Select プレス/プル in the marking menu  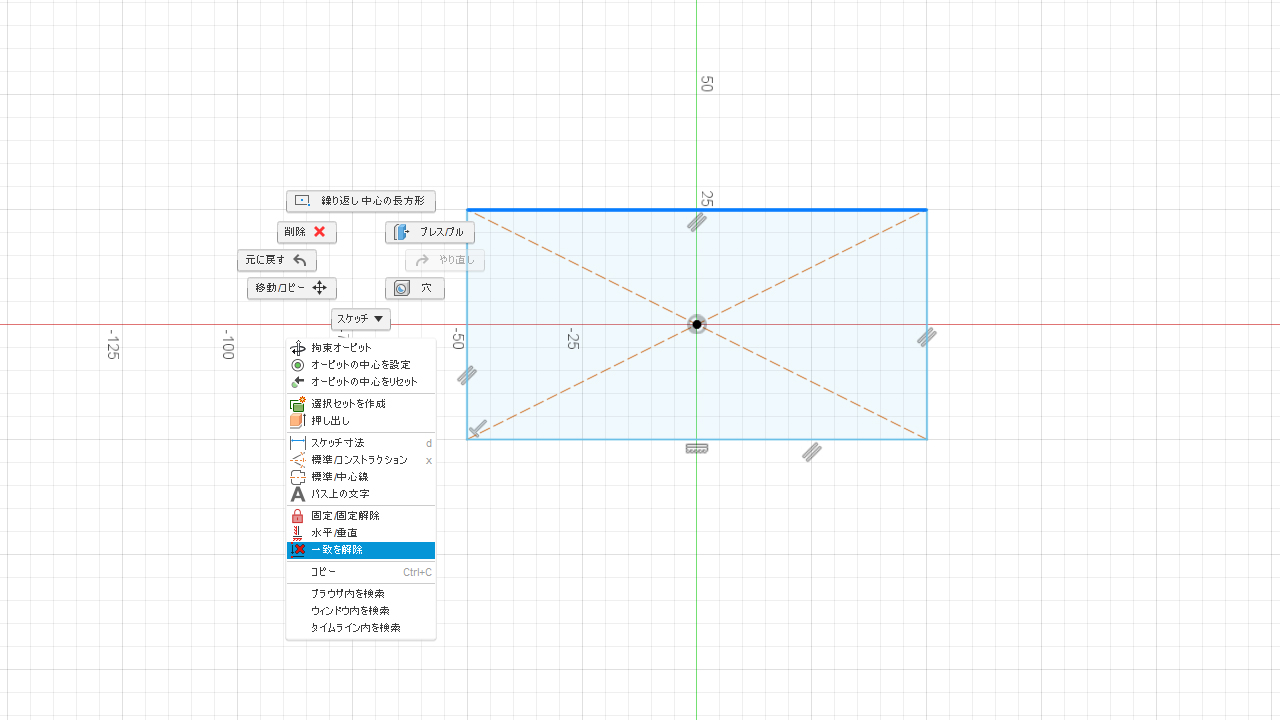[x=430, y=232]
